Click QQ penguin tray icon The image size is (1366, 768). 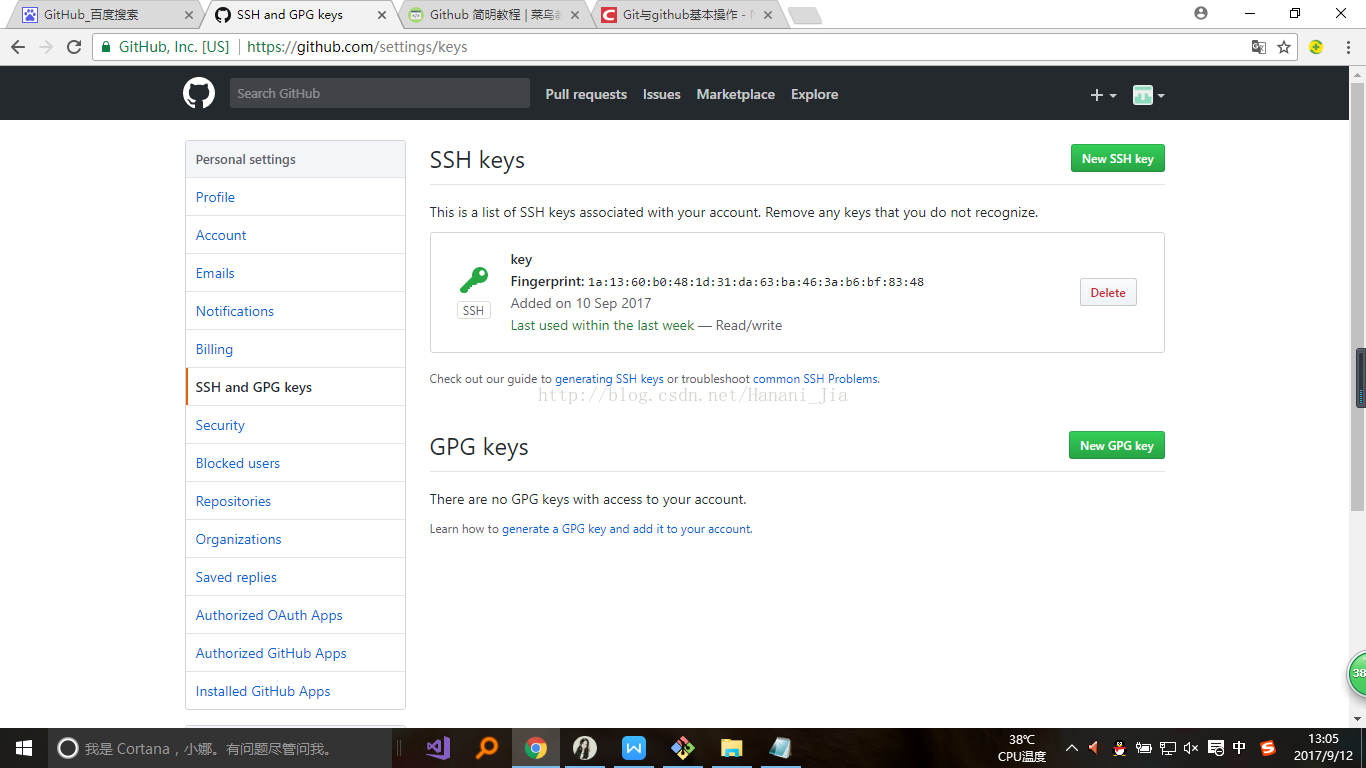[1119, 747]
